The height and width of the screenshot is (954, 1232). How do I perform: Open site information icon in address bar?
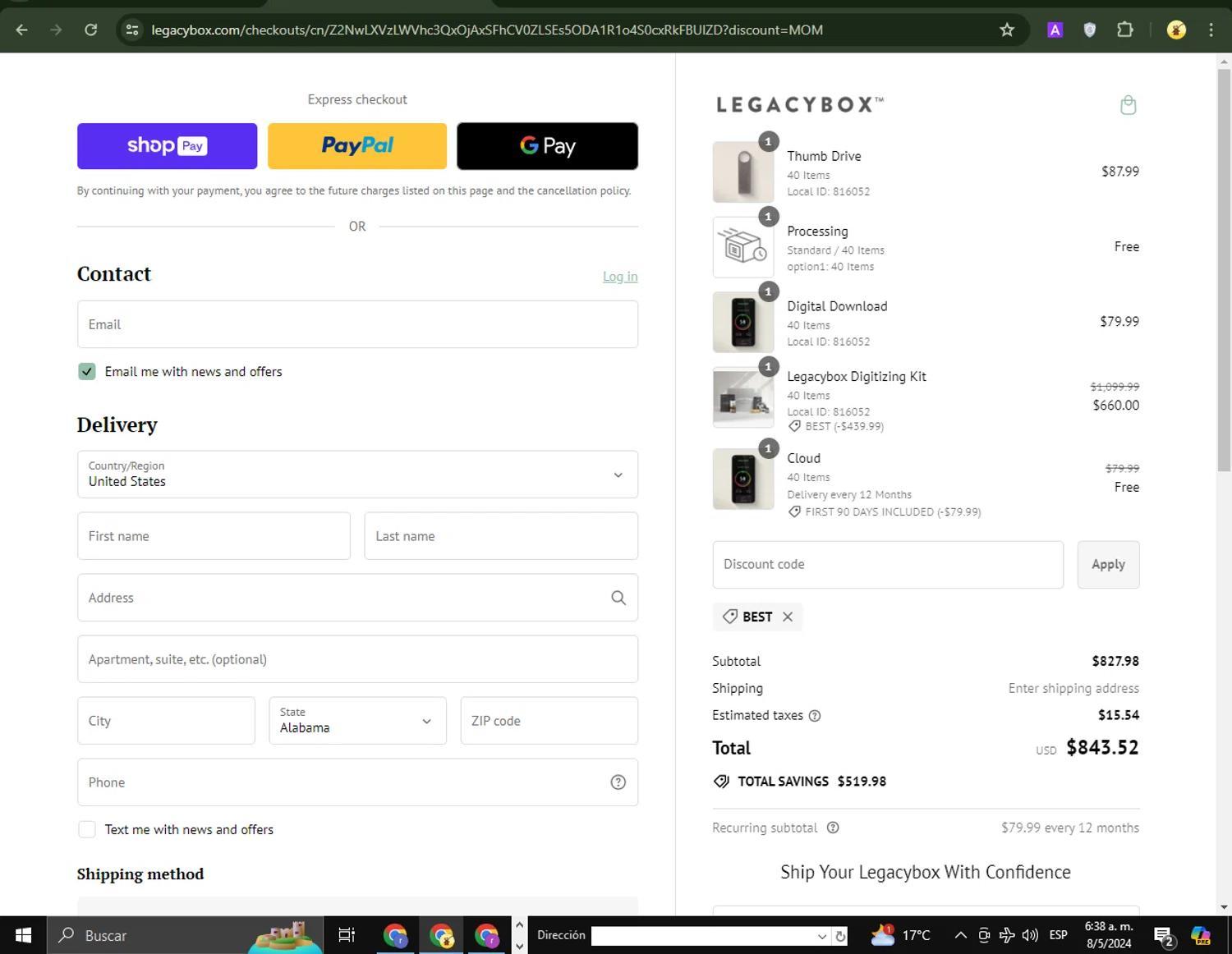(x=131, y=30)
